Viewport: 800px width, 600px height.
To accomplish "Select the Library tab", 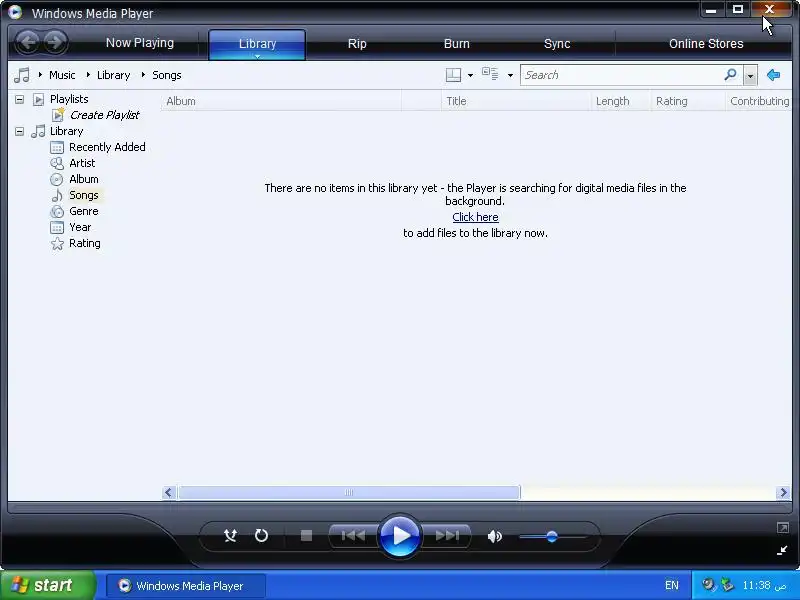I will tap(257, 44).
